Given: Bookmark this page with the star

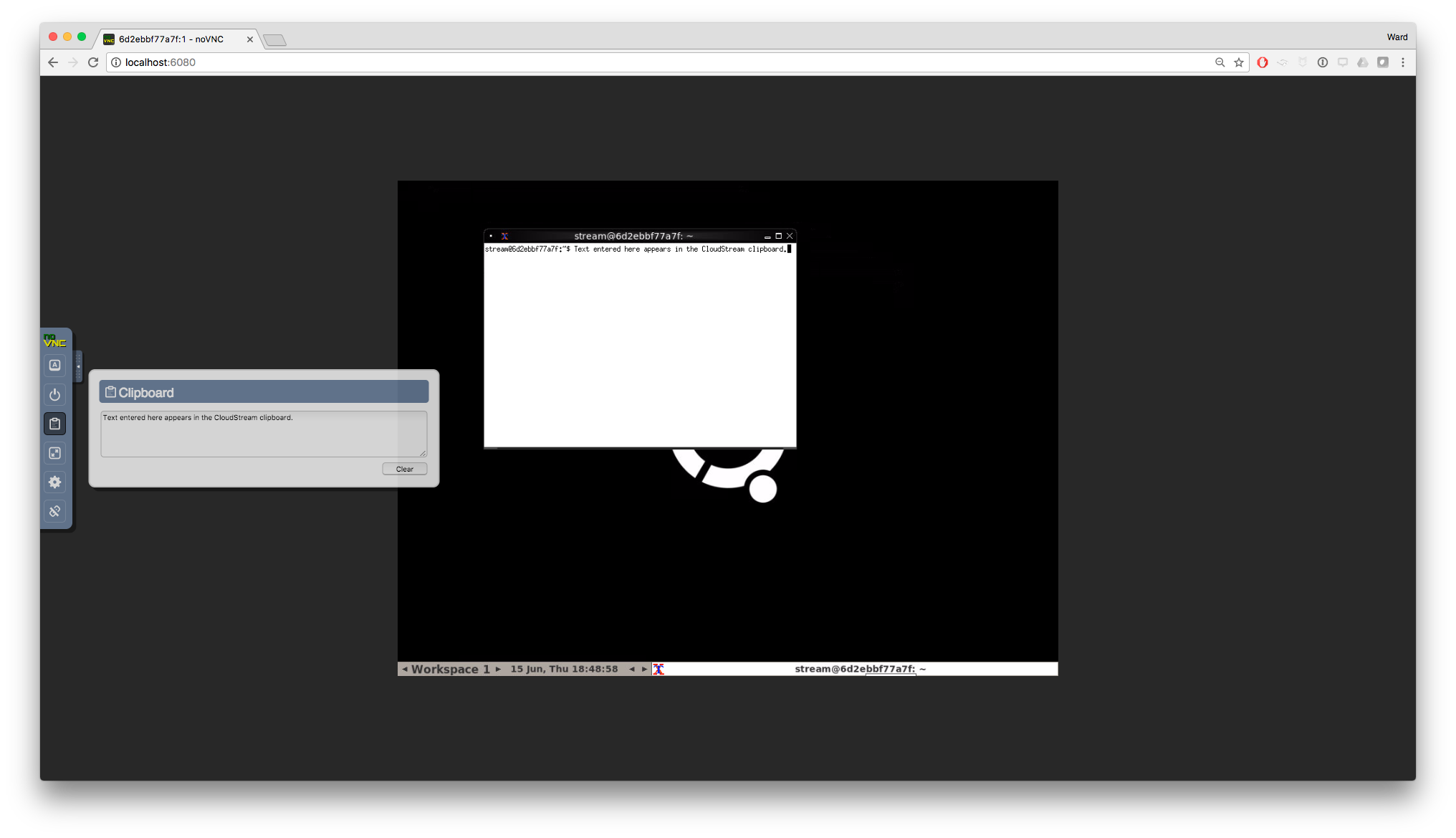Looking at the screenshot, I should click(x=1239, y=62).
